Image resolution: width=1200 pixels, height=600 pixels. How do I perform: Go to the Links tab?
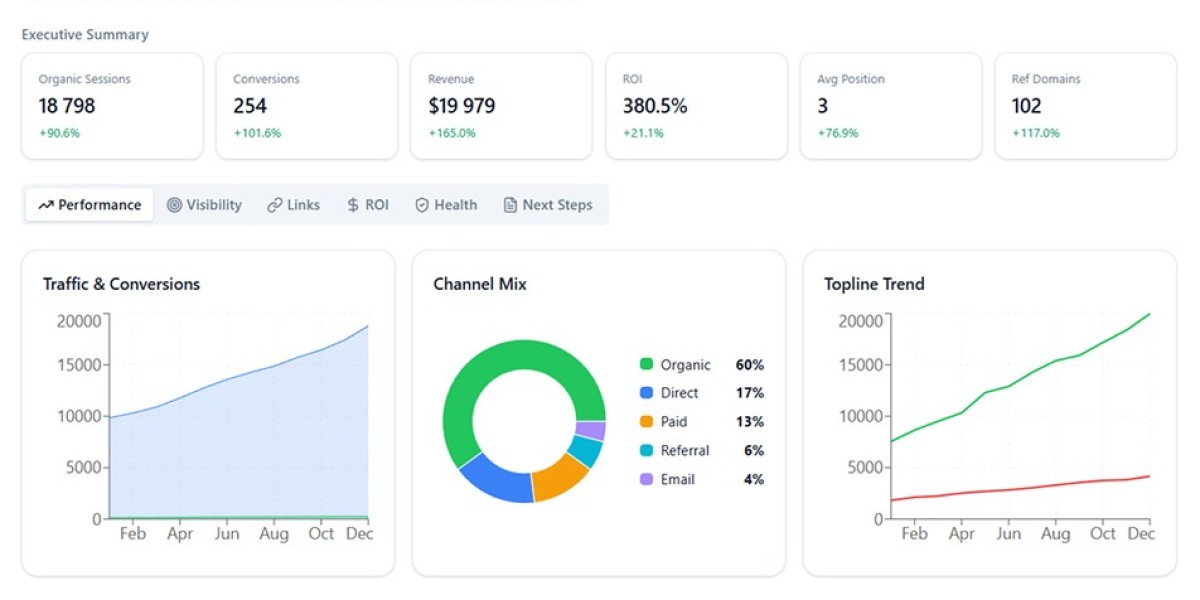(294, 205)
